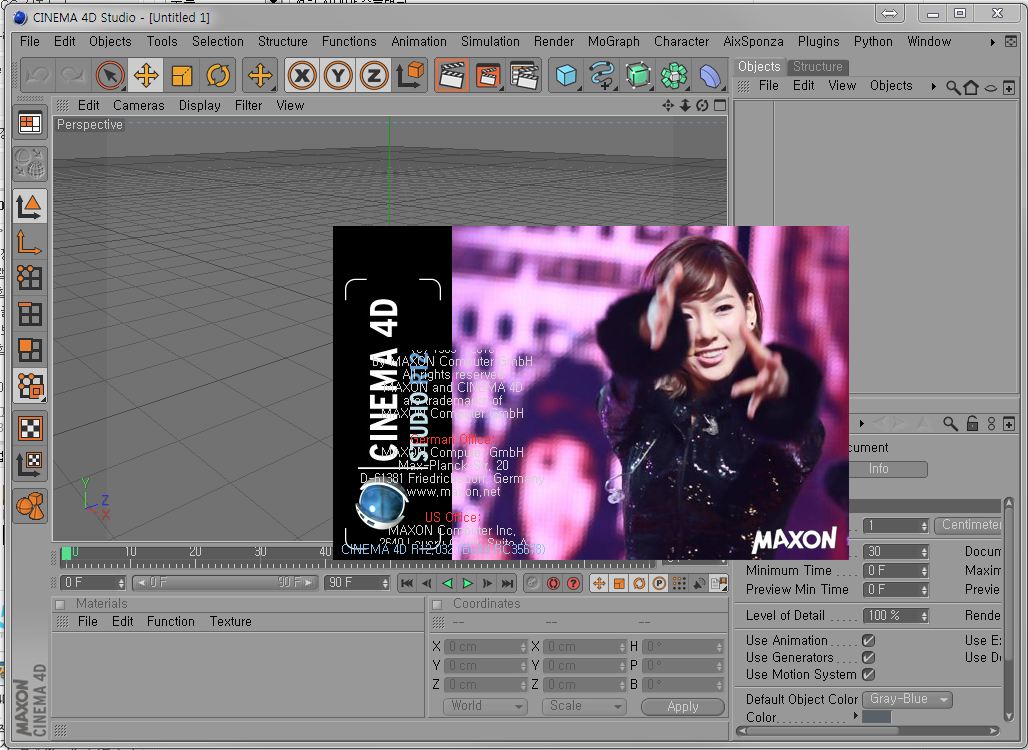Activate the Move tool

(x=146, y=75)
